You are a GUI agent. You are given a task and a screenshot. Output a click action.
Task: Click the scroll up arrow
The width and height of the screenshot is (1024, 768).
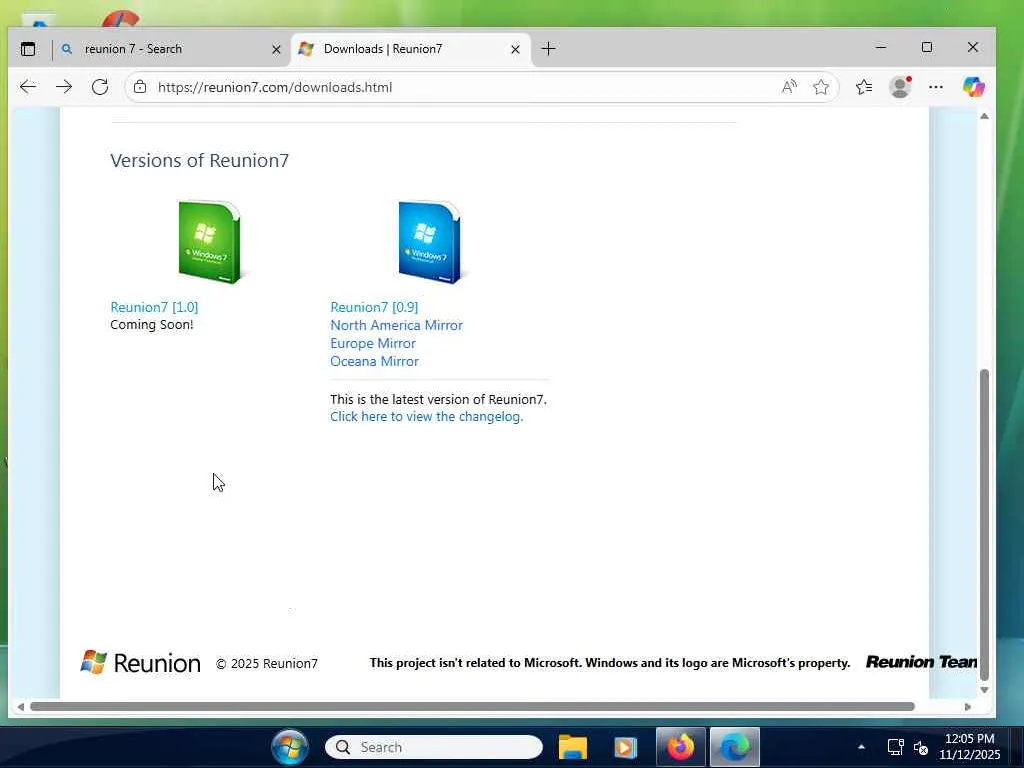coord(984,116)
